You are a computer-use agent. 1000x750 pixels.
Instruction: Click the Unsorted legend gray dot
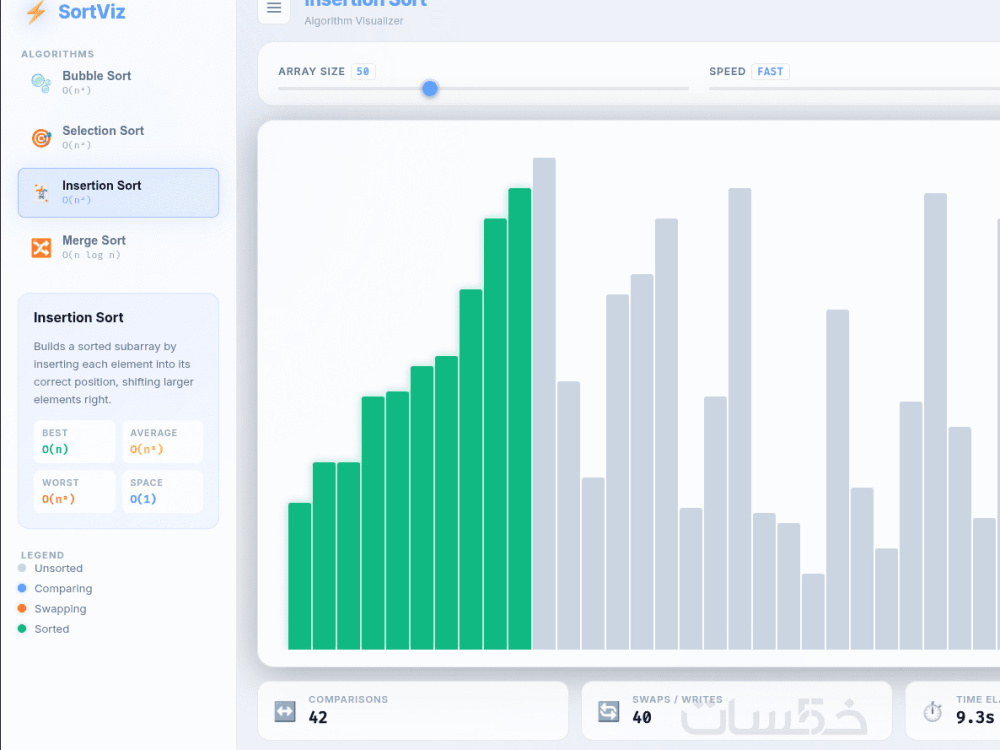(22, 568)
